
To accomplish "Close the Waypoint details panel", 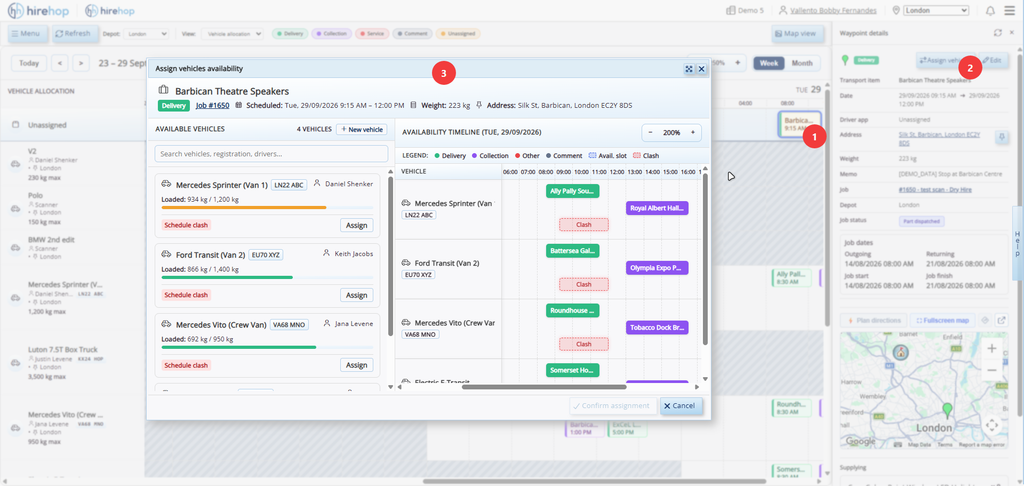I will 1012,33.
